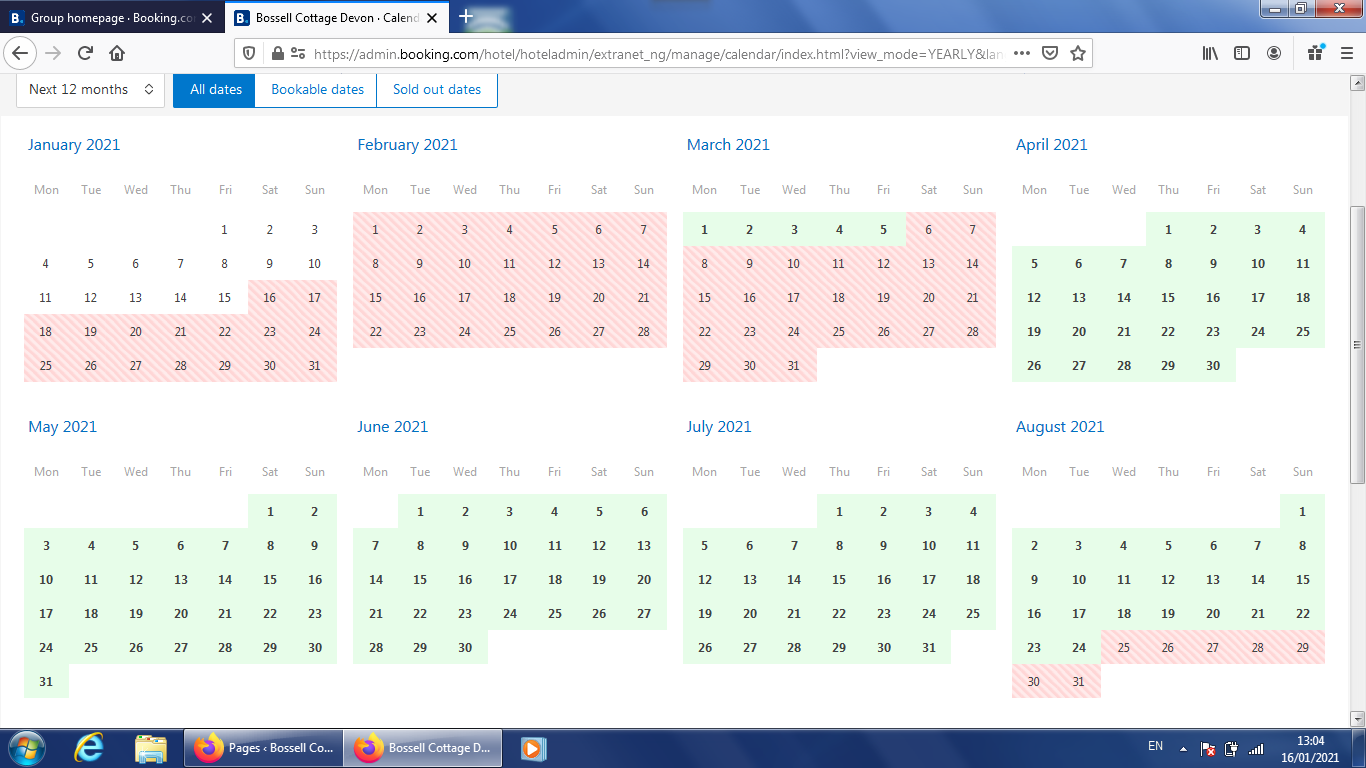Select 16 January 2021 blocked date
This screenshot has height=768, width=1366.
point(269,298)
